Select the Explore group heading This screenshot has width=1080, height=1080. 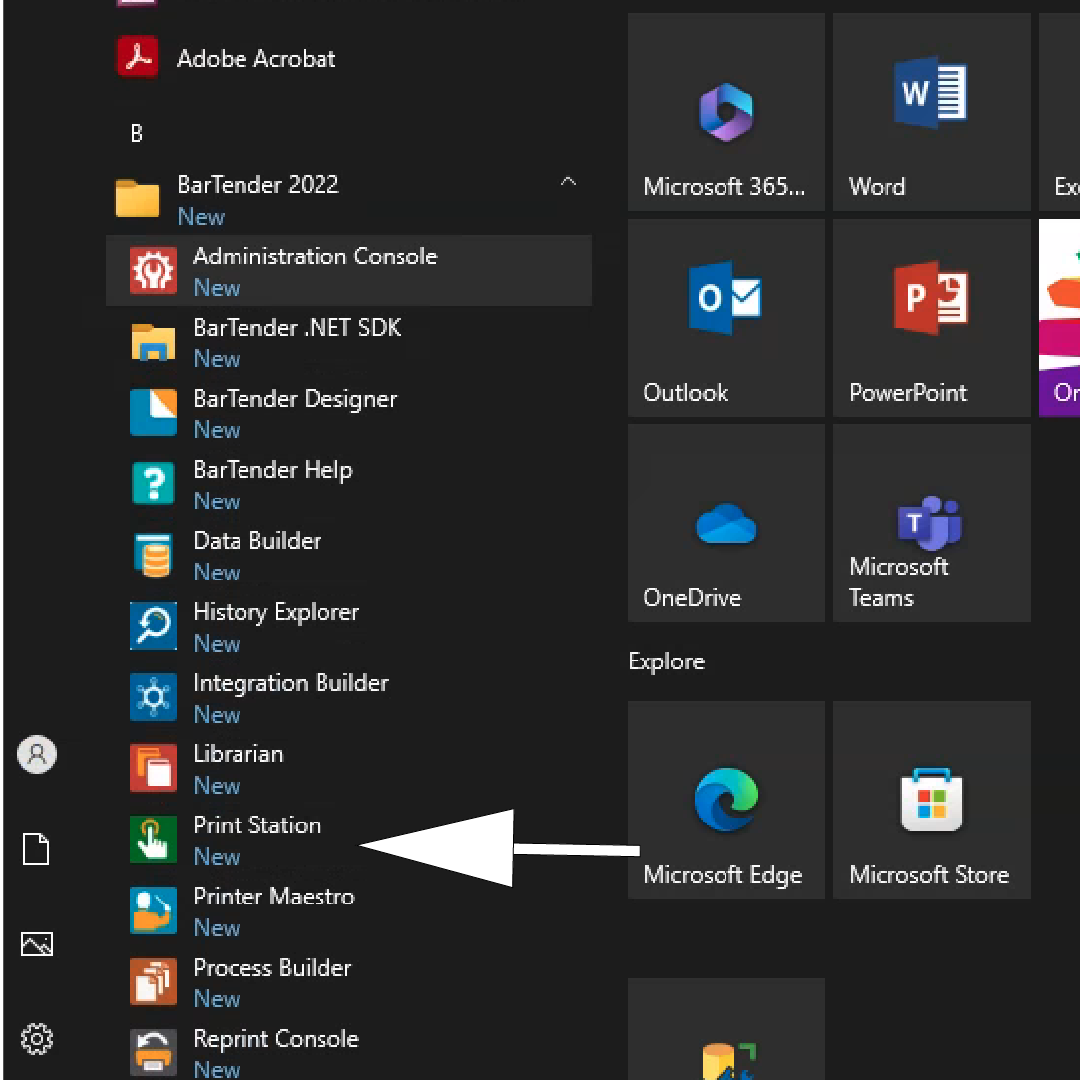pyautogui.click(x=667, y=662)
